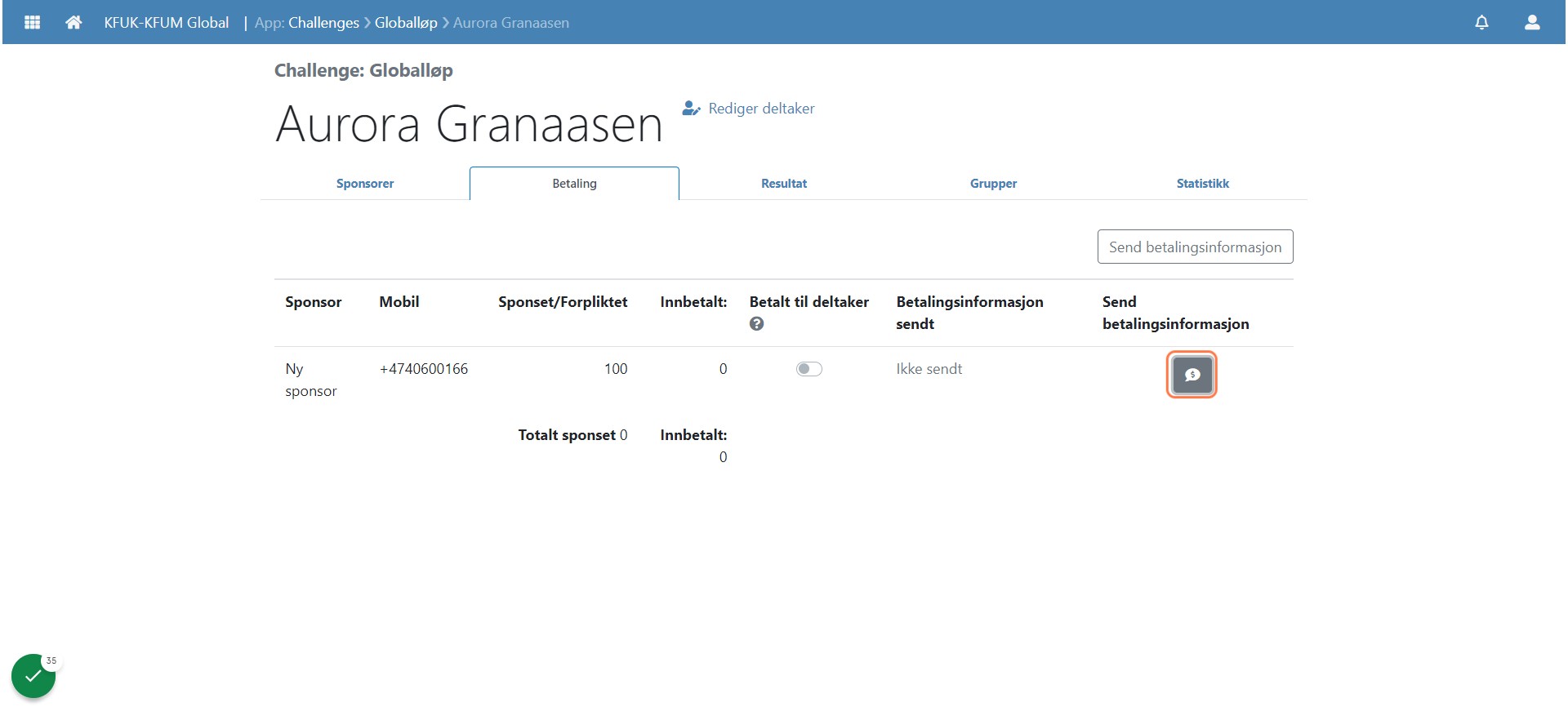Screen dimensions: 1568x707
Task: Click Ikke sendt status text
Action: [x=929, y=369]
